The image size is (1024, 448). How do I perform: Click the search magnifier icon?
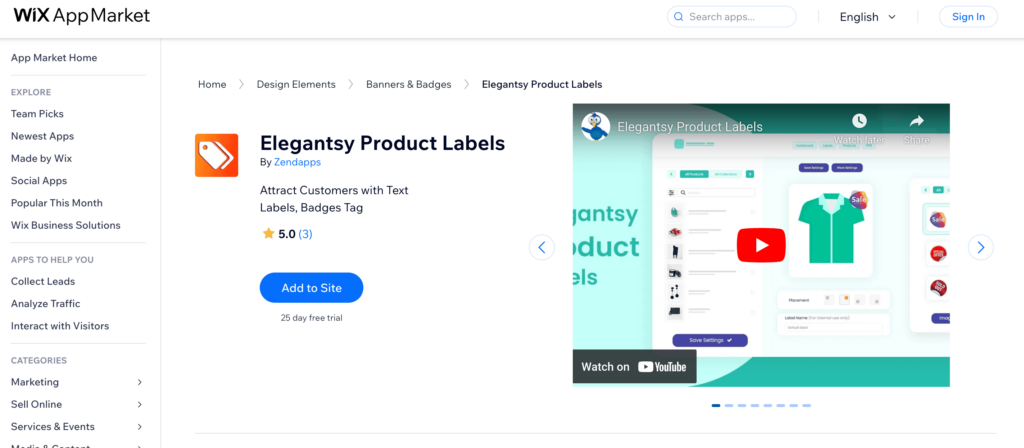point(679,17)
